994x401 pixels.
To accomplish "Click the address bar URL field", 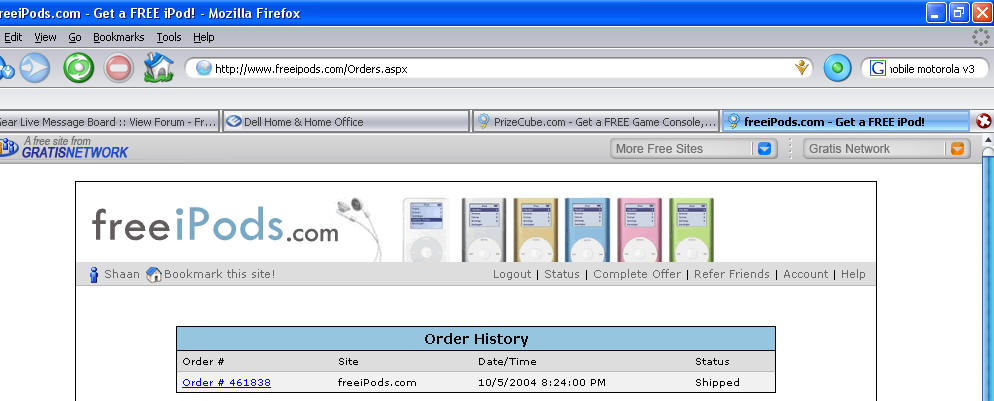I will tap(501, 68).
